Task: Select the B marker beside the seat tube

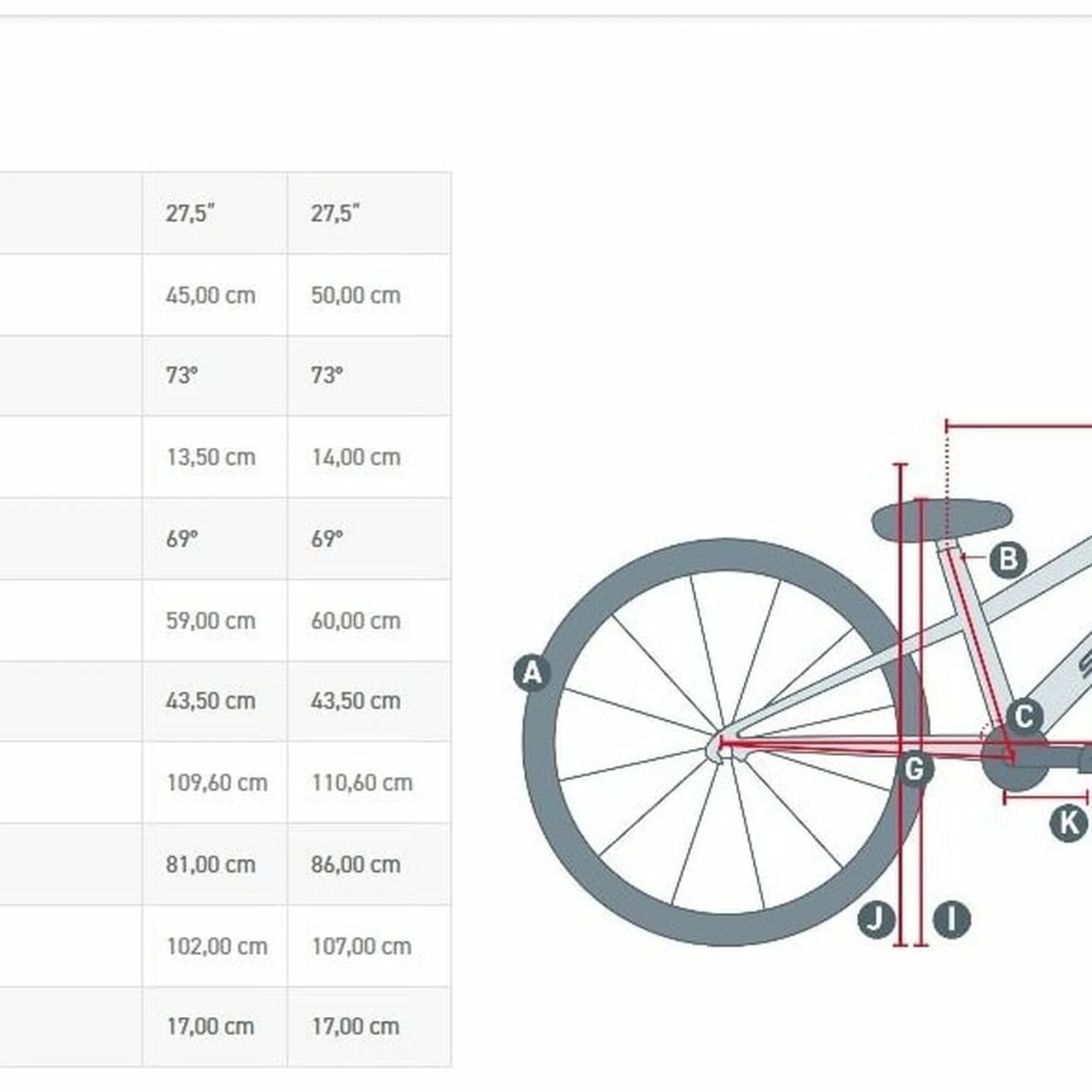Action: pyautogui.click(x=1008, y=560)
